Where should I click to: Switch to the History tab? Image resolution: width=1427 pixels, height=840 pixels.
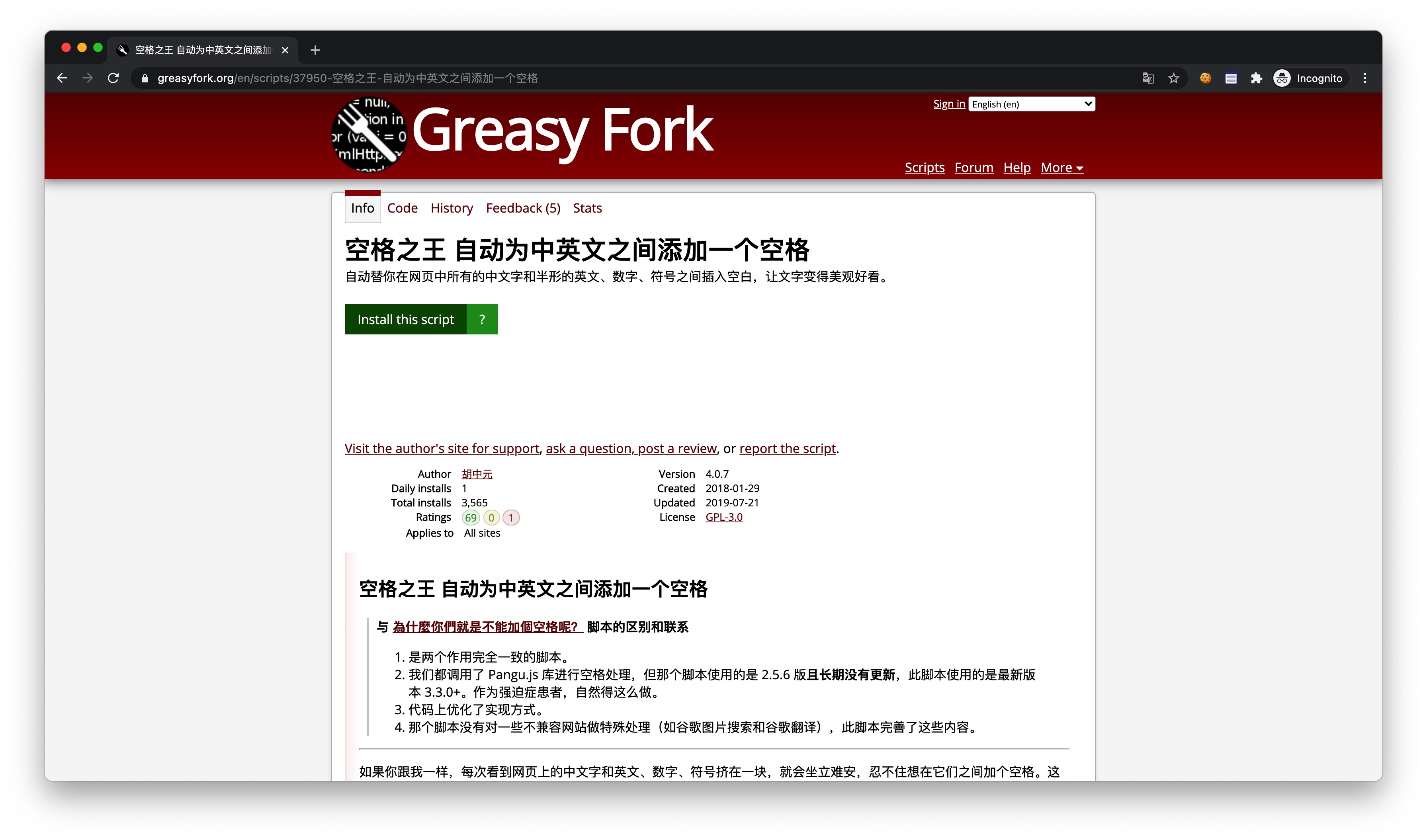click(x=452, y=208)
